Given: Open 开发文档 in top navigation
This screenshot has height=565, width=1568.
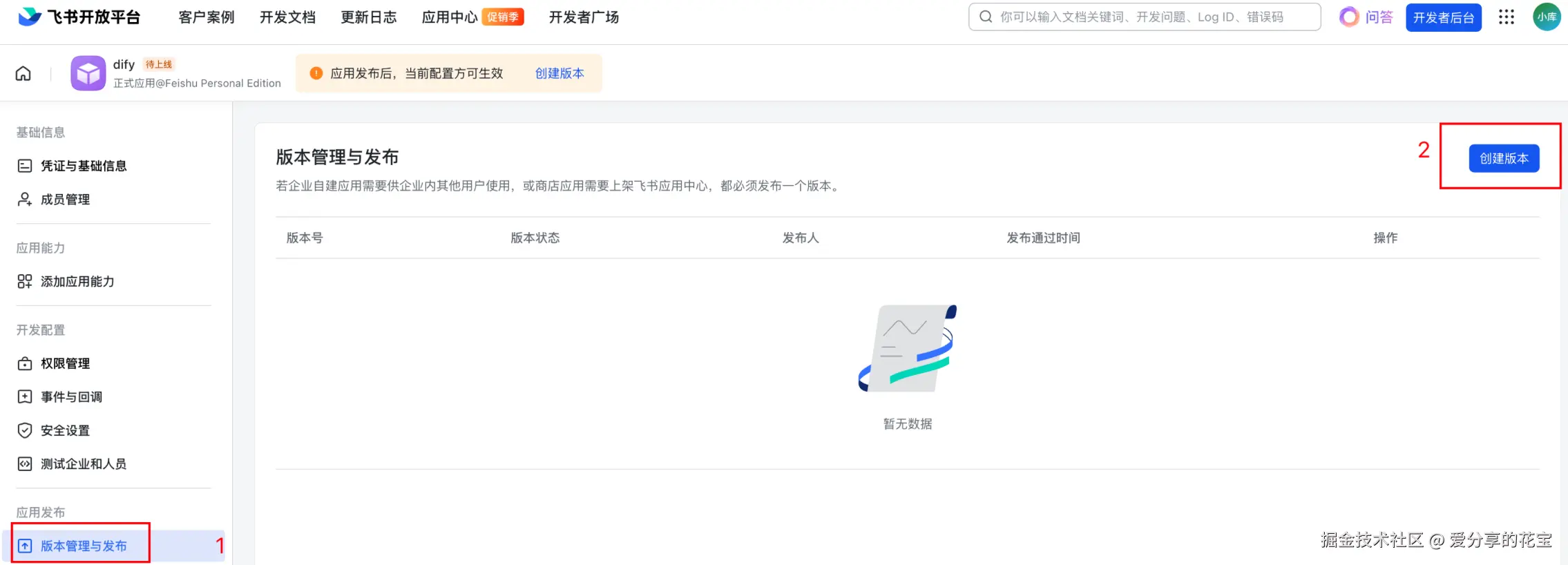Looking at the screenshot, I should [287, 17].
